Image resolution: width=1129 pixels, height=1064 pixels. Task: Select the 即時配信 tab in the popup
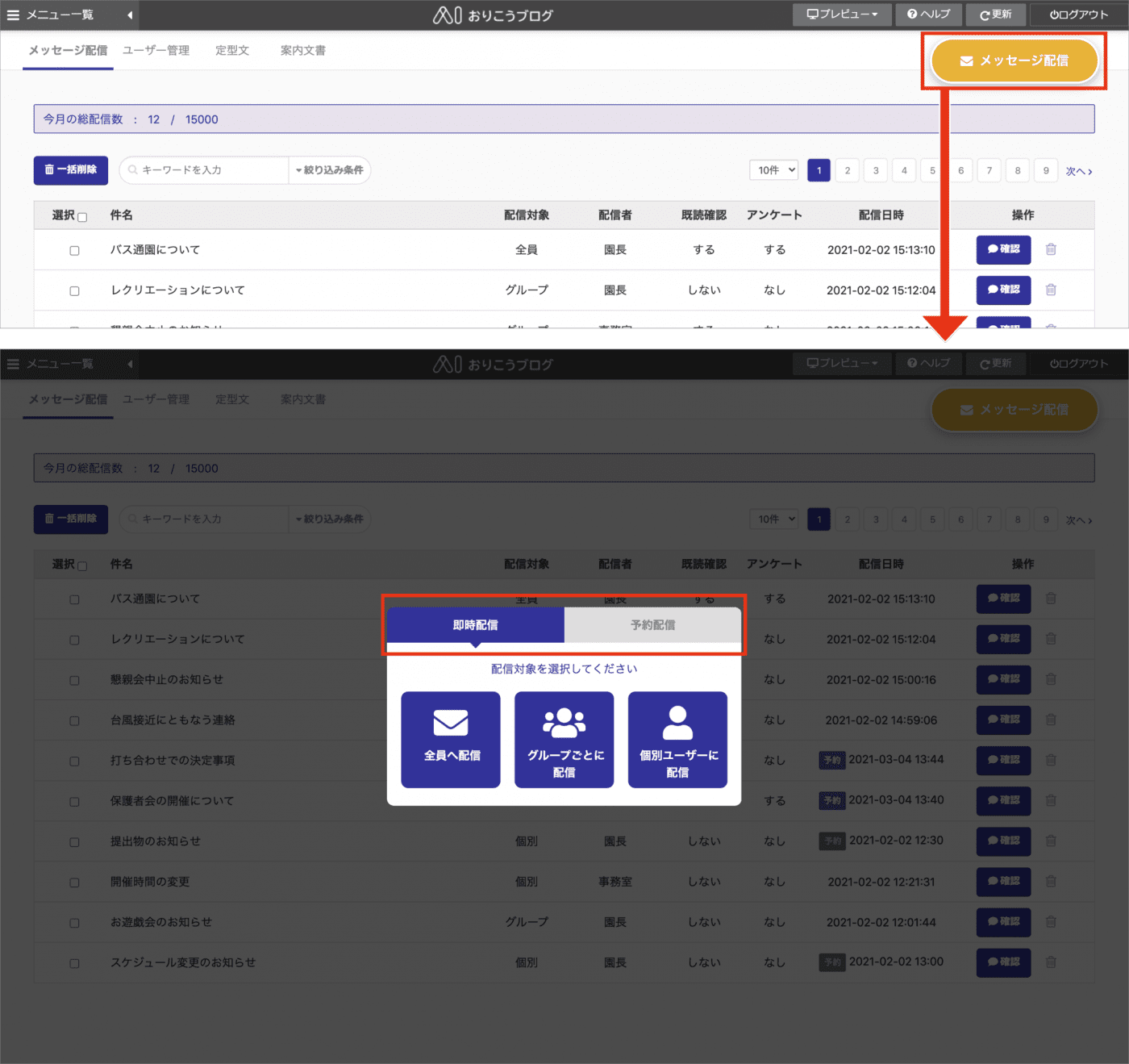[475, 625]
